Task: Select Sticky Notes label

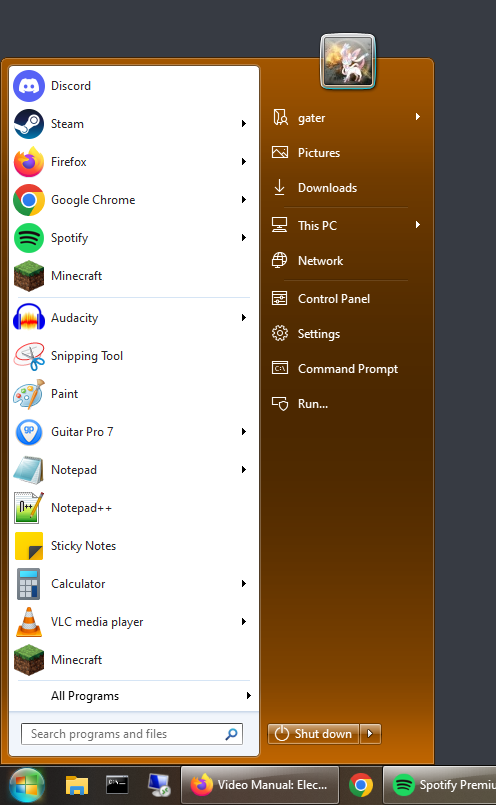Action: pos(83,546)
